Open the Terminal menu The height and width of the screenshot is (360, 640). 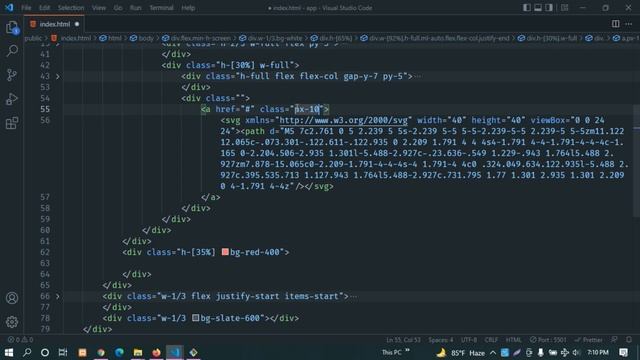(x=161, y=8)
